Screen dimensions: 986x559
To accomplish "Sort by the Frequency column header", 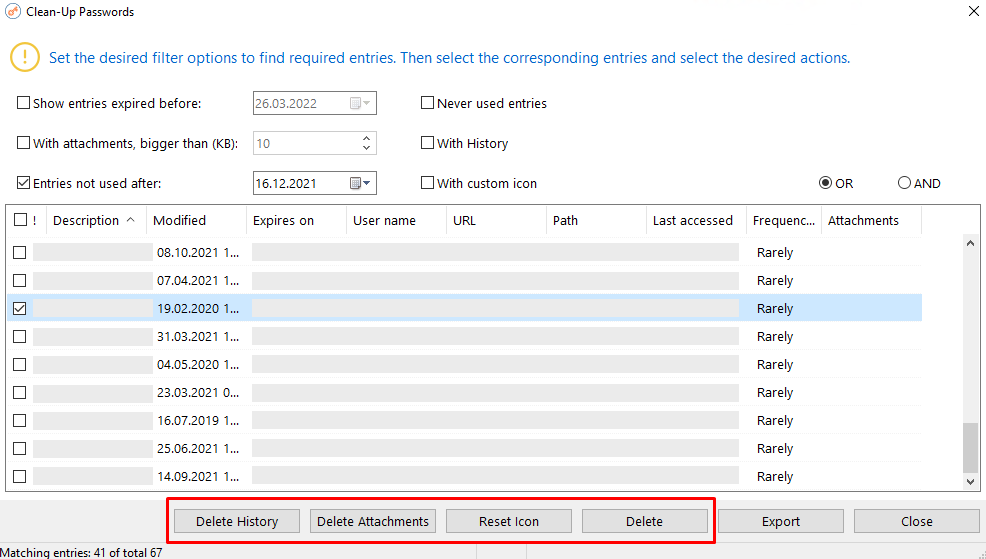I will click(x=784, y=220).
